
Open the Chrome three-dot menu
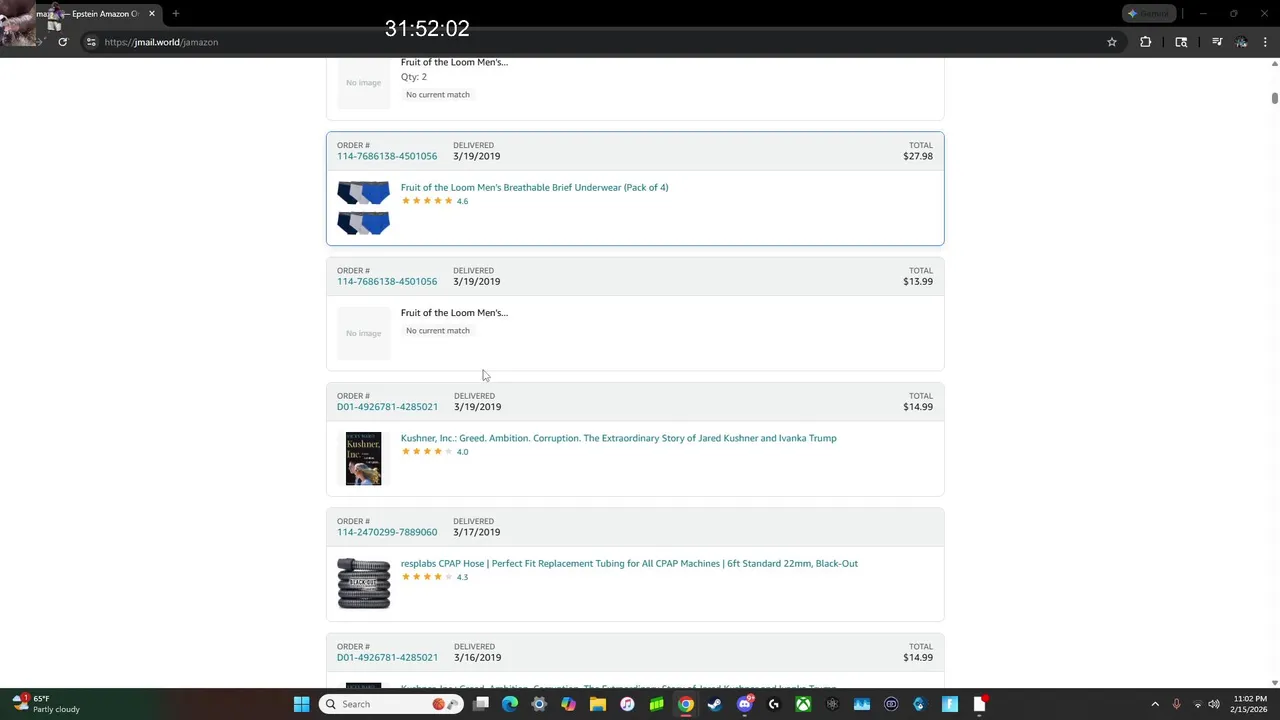click(1265, 42)
